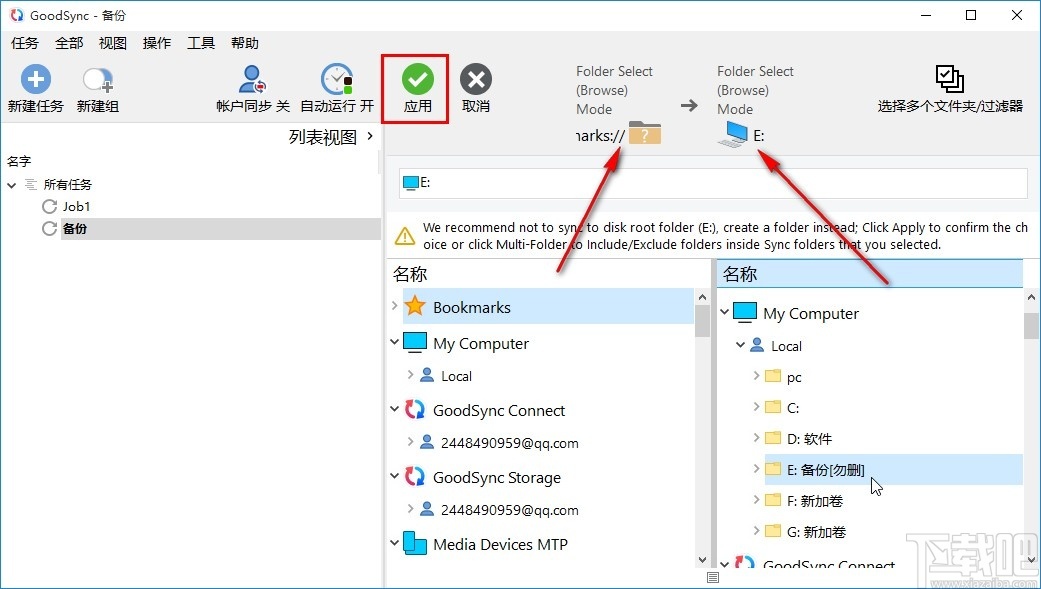Select the Bookmarks star item

click(x=471, y=307)
